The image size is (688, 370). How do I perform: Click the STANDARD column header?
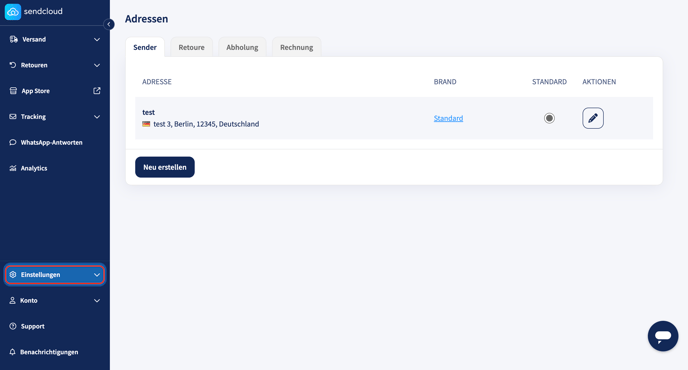(x=549, y=82)
